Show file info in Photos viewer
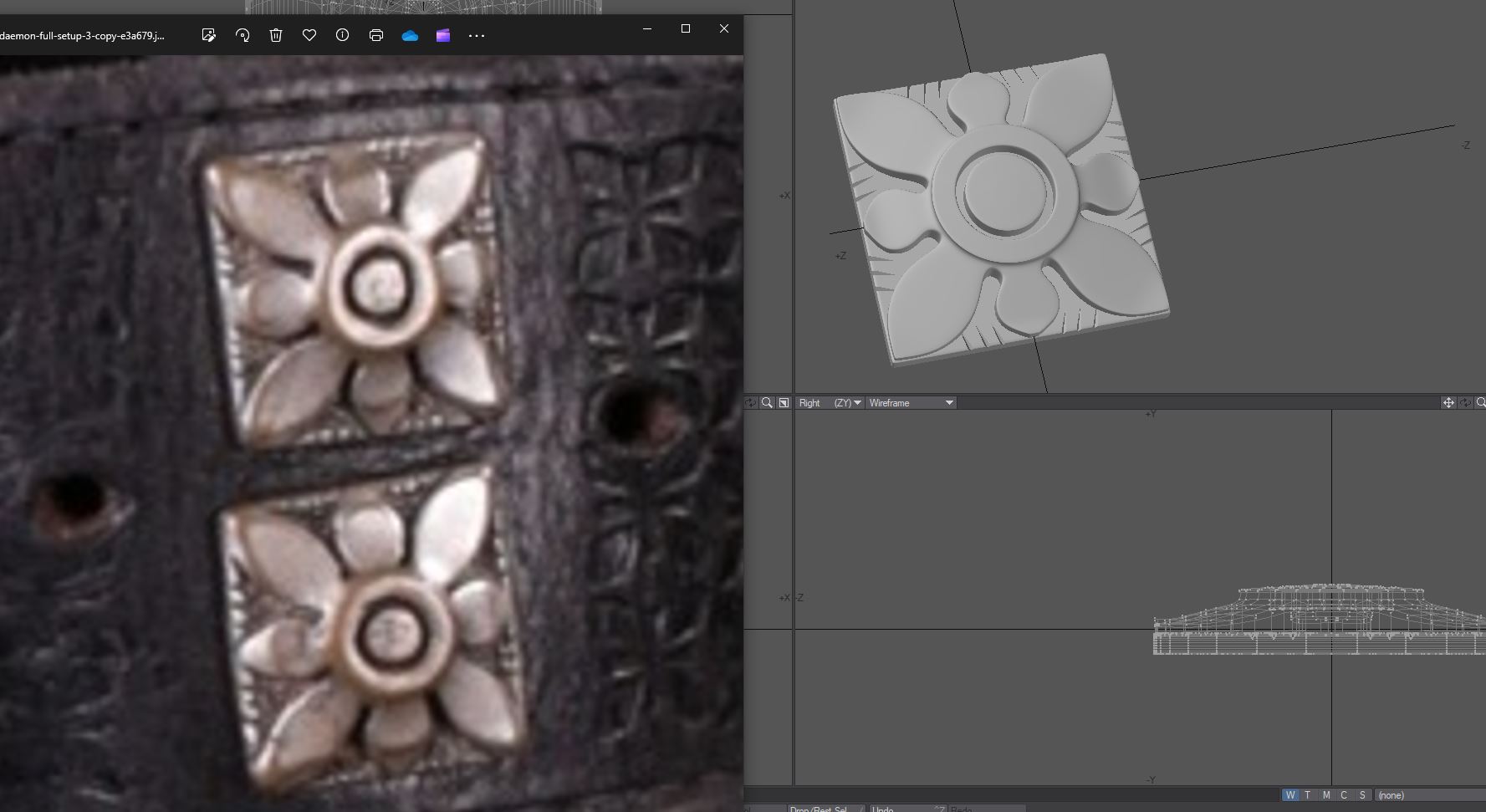 click(x=343, y=35)
